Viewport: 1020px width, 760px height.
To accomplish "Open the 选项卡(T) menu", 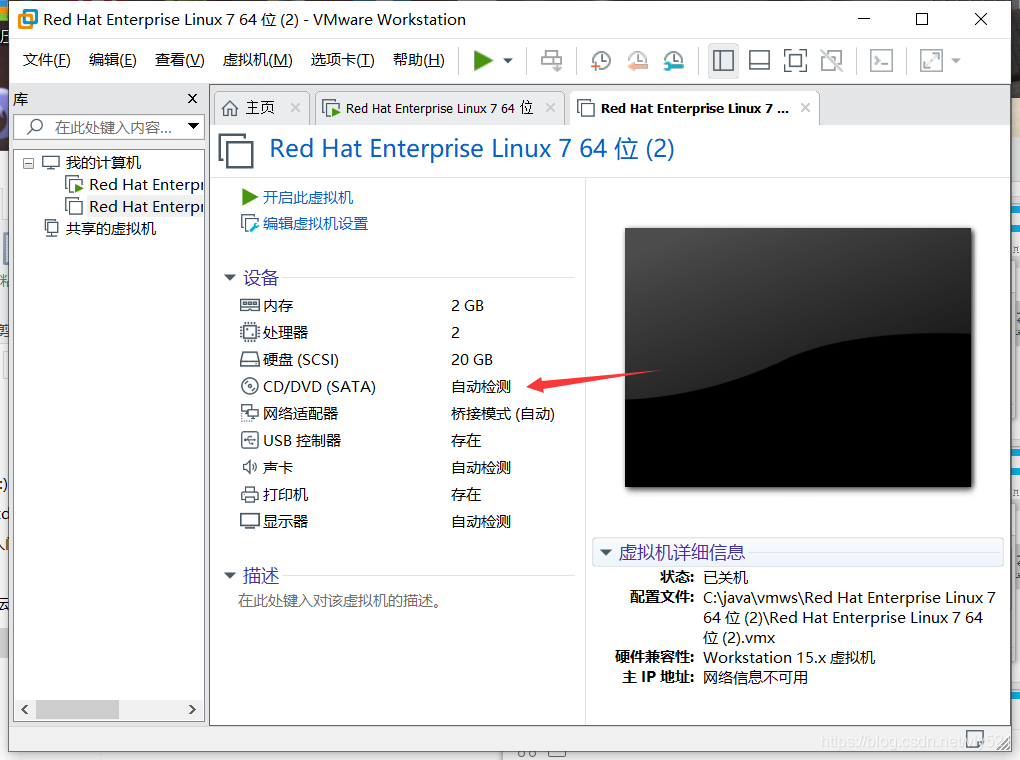I will 342,61.
